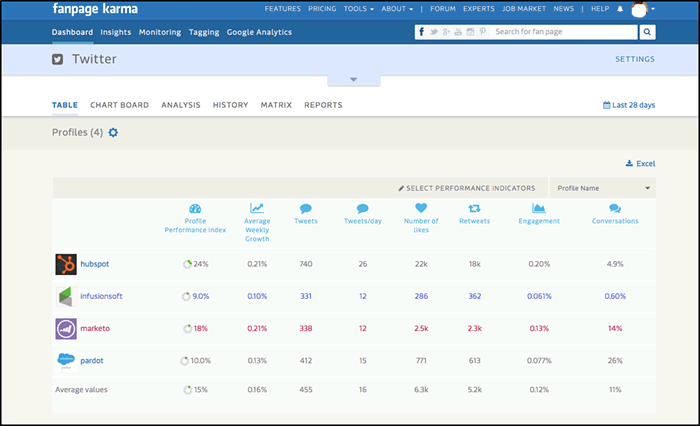This screenshot has width=700, height=426.
Task: Export the table via Excel link
Action: click(641, 163)
